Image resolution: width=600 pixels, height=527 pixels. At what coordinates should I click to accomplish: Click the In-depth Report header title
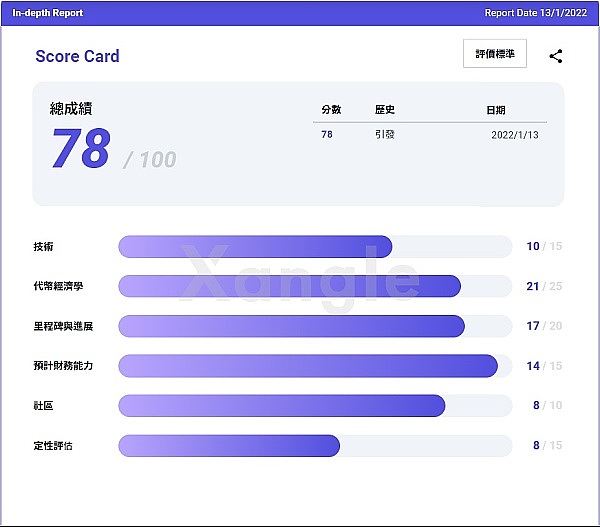(x=48, y=13)
